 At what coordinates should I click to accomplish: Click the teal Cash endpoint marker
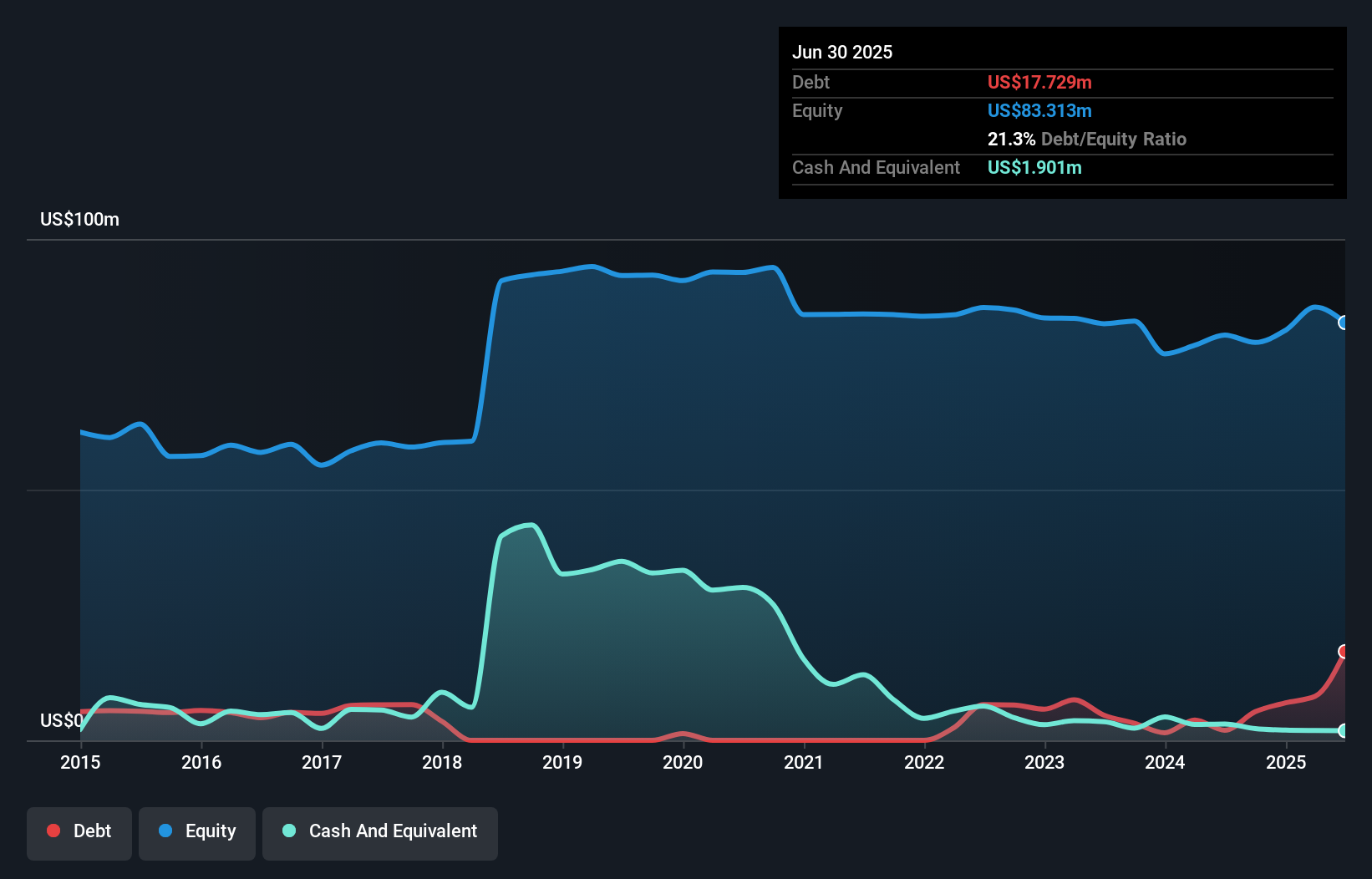tap(1344, 729)
